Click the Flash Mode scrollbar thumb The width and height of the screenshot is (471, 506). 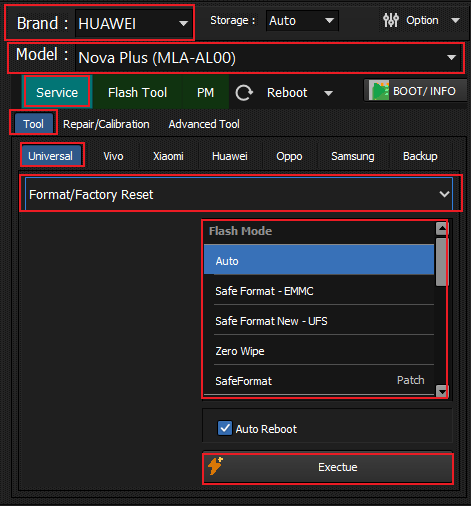tap(442, 262)
